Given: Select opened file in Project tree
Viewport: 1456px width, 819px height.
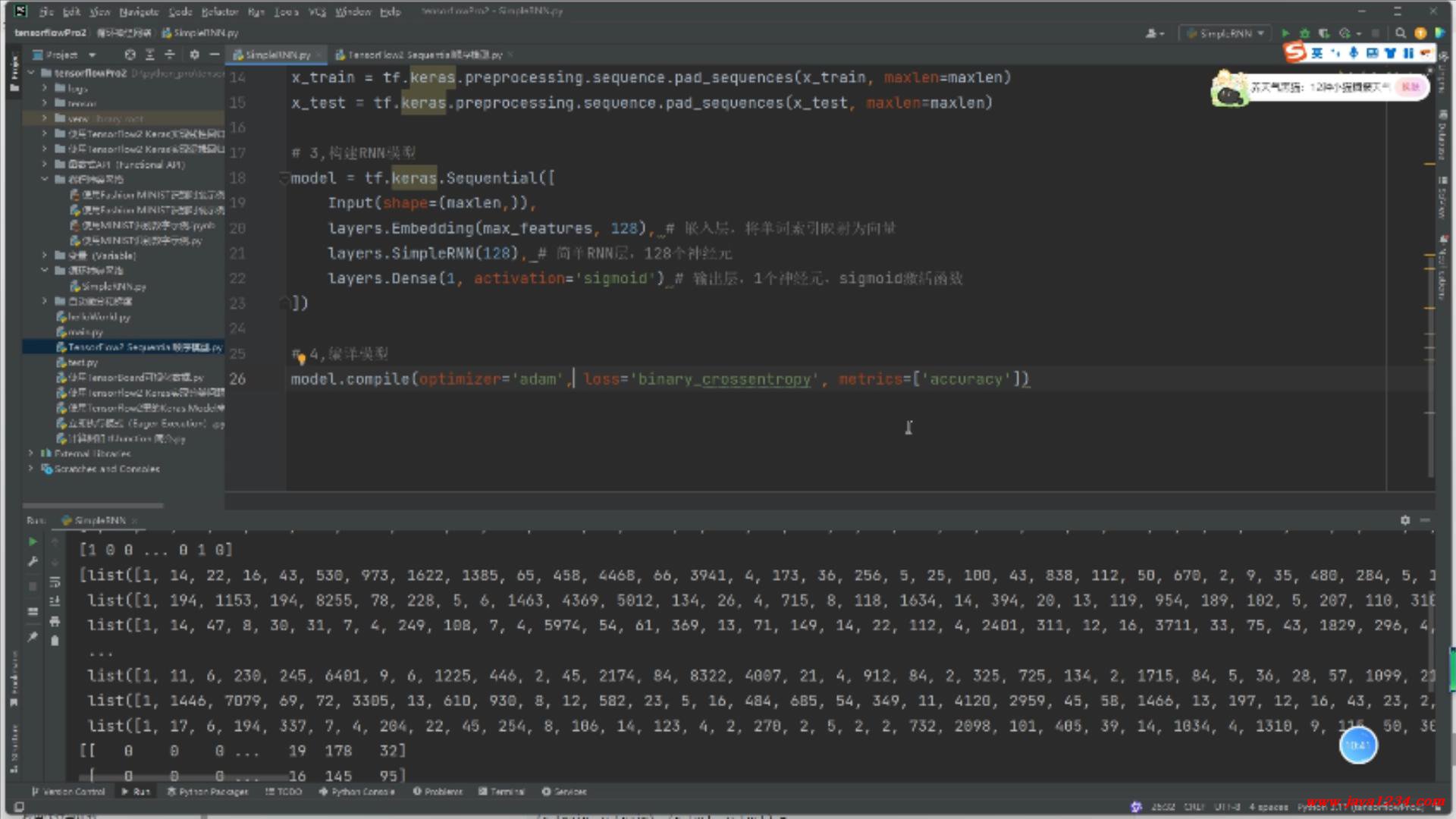Looking at the screenshot, I should (130, 55).
